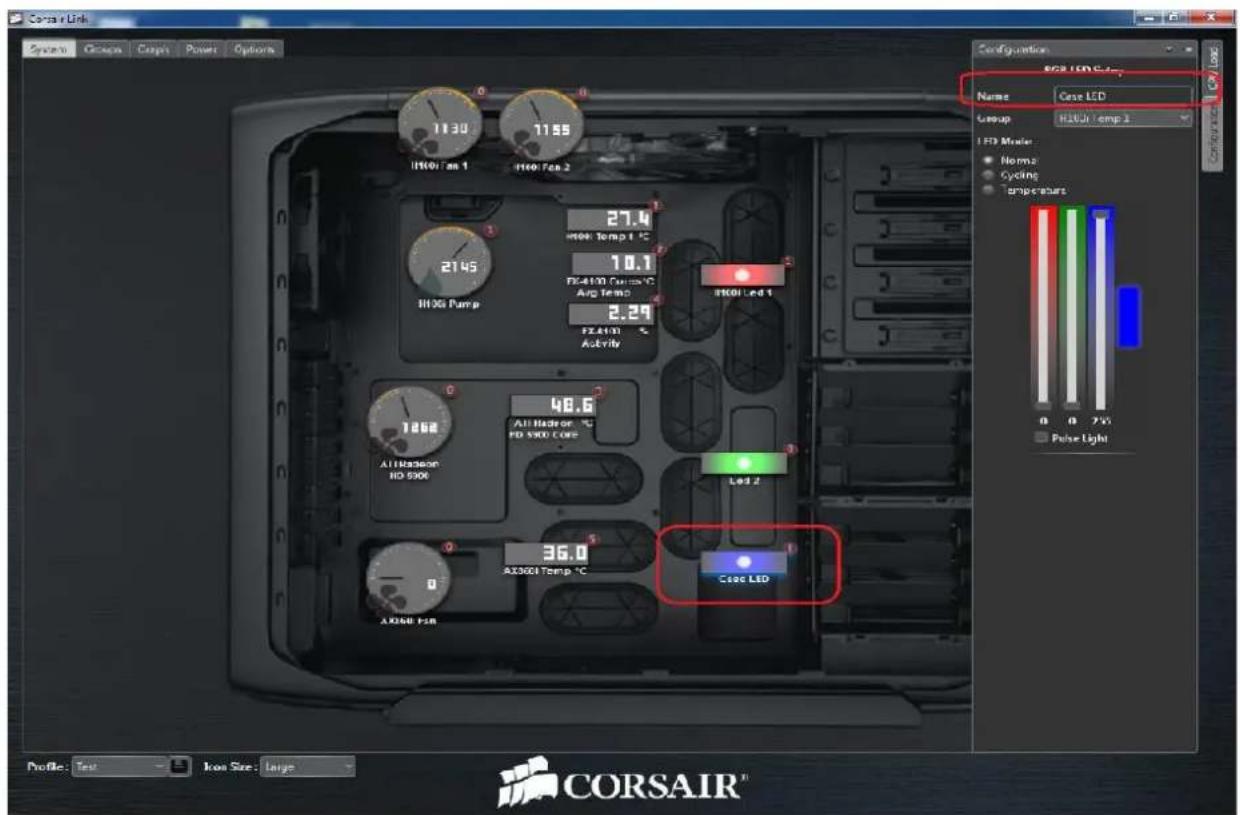Open the Group dropdown in Configuration
Image resolution: width=1240 pixels, height=815 pixels.
tap(1124, 118)
